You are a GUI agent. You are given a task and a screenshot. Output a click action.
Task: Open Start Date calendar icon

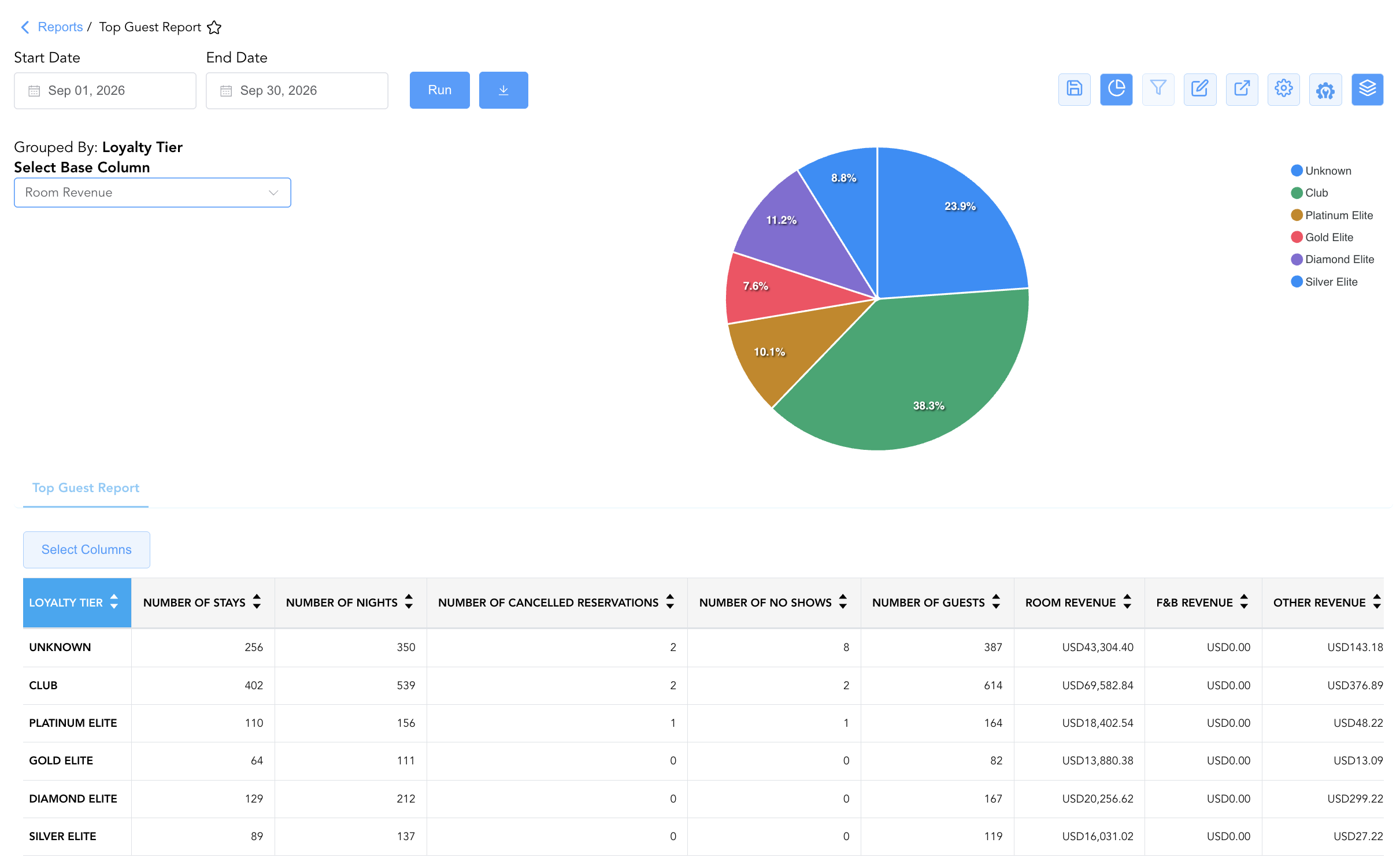[x=34, y=91]
